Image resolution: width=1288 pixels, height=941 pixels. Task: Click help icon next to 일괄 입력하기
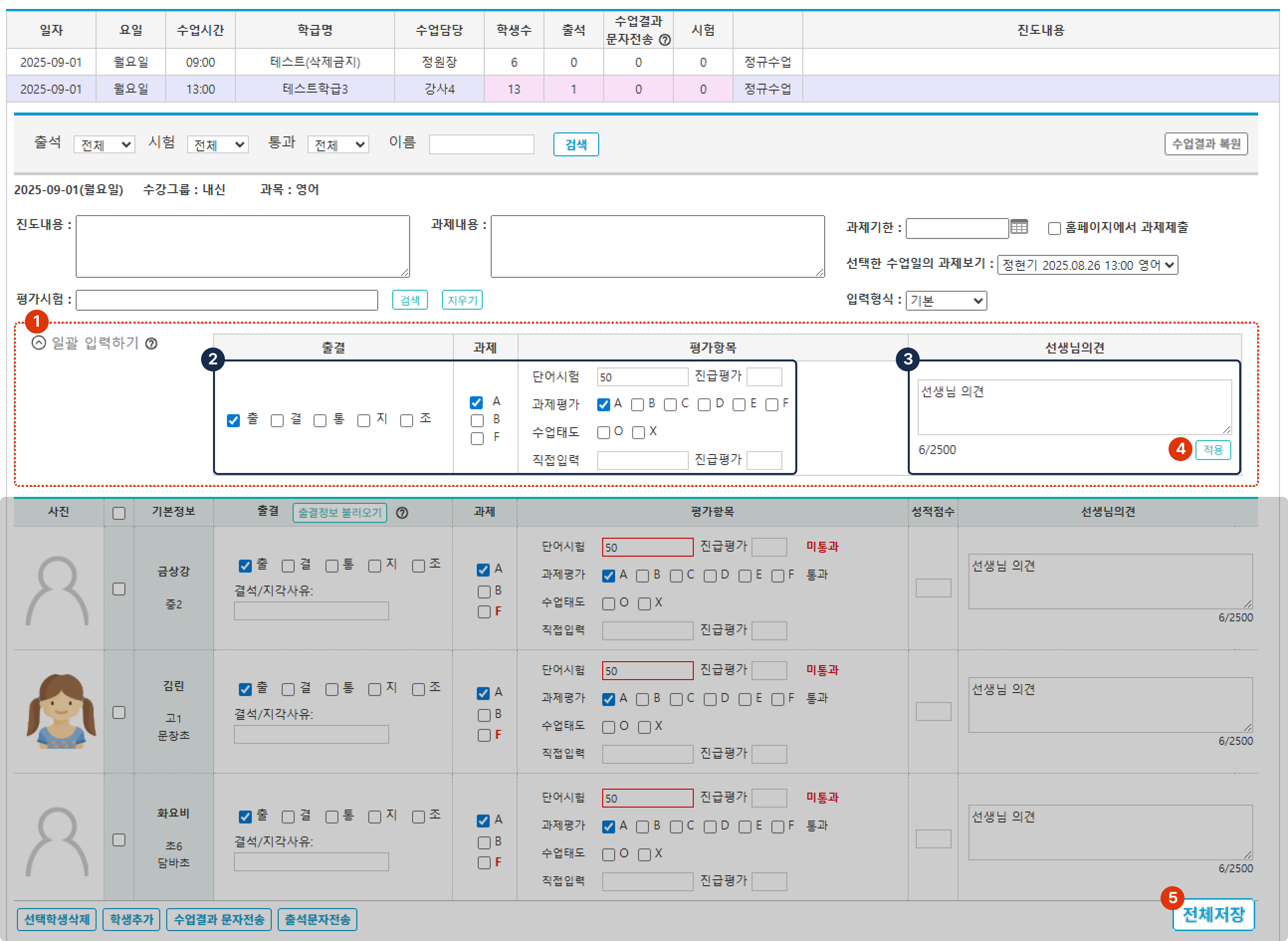[151, 344]
